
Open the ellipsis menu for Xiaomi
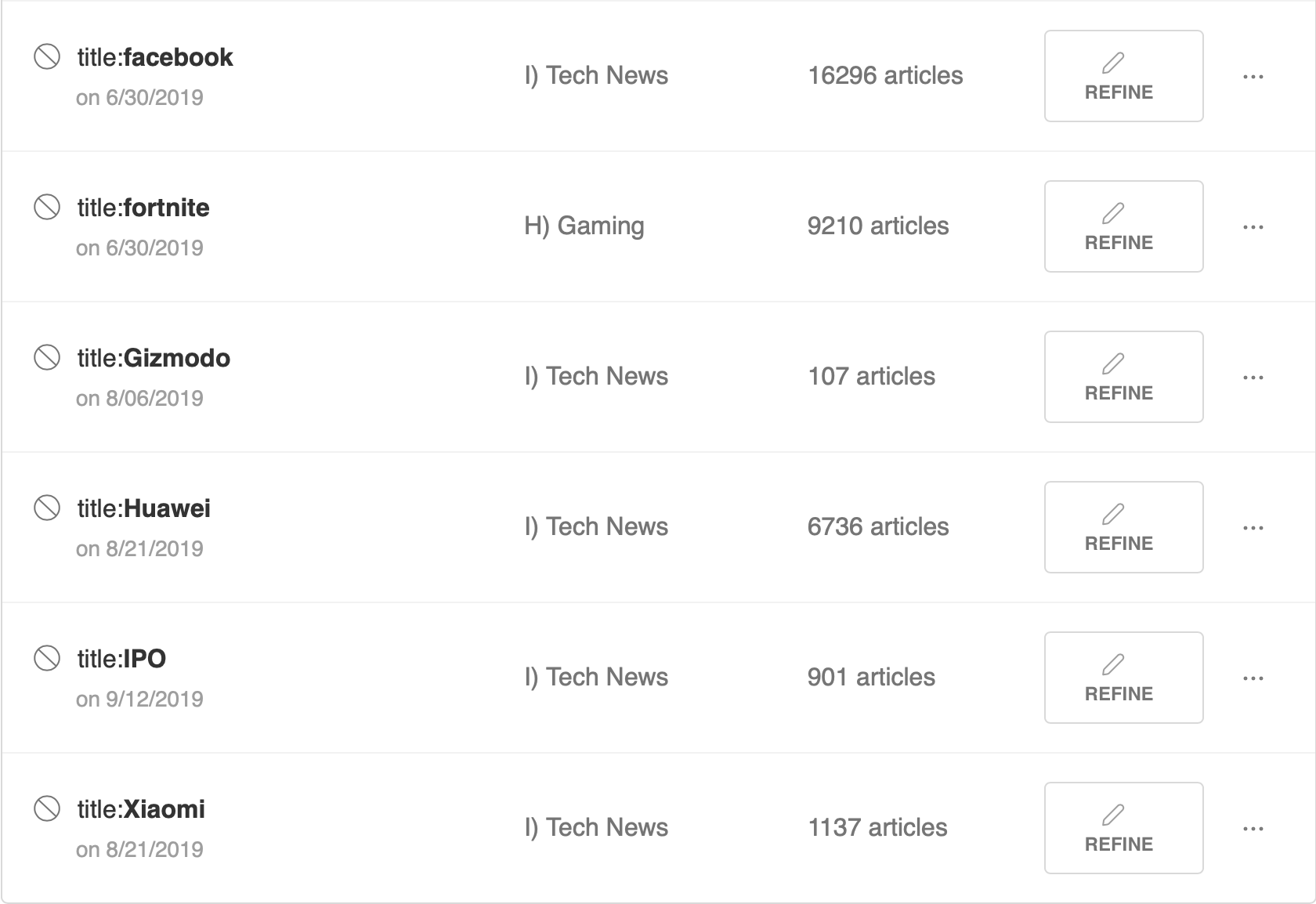(1253, 829)
